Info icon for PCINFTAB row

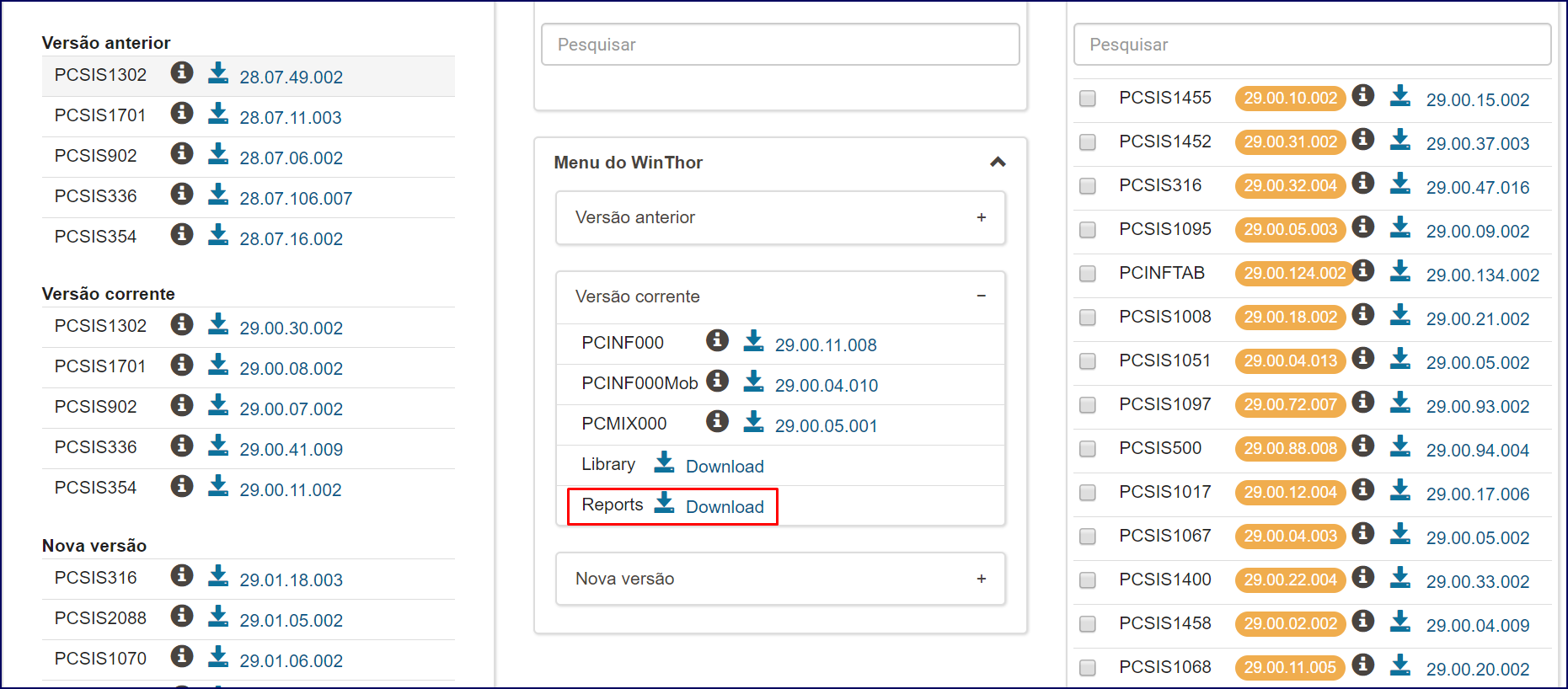(x=1363, y=270)
